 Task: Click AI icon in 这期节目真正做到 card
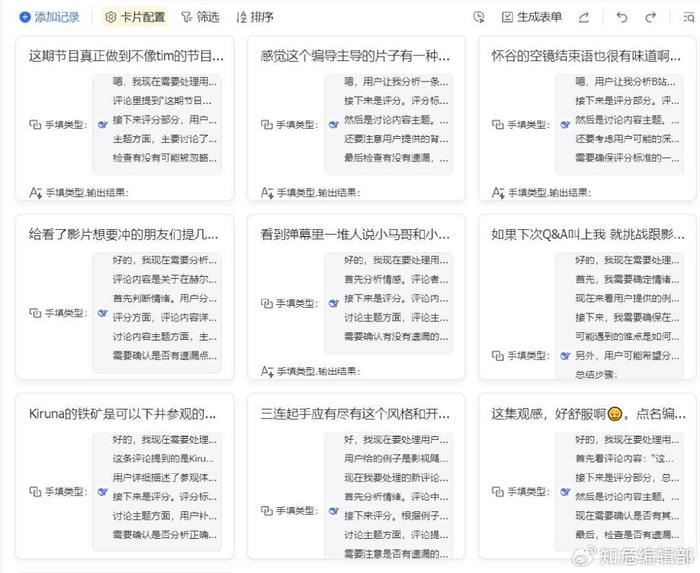[103, 125]
